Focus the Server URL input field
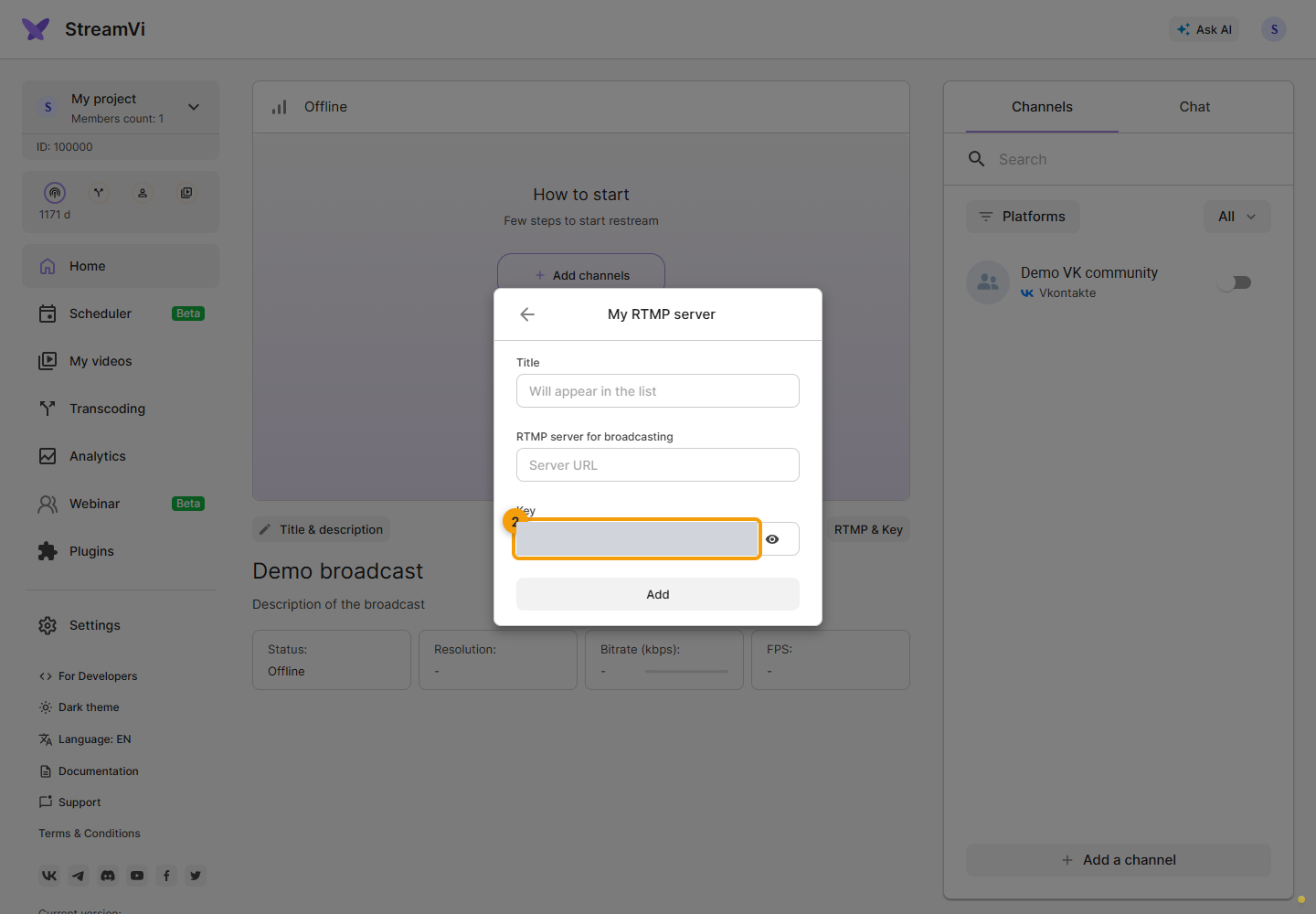 click(658, 465)
